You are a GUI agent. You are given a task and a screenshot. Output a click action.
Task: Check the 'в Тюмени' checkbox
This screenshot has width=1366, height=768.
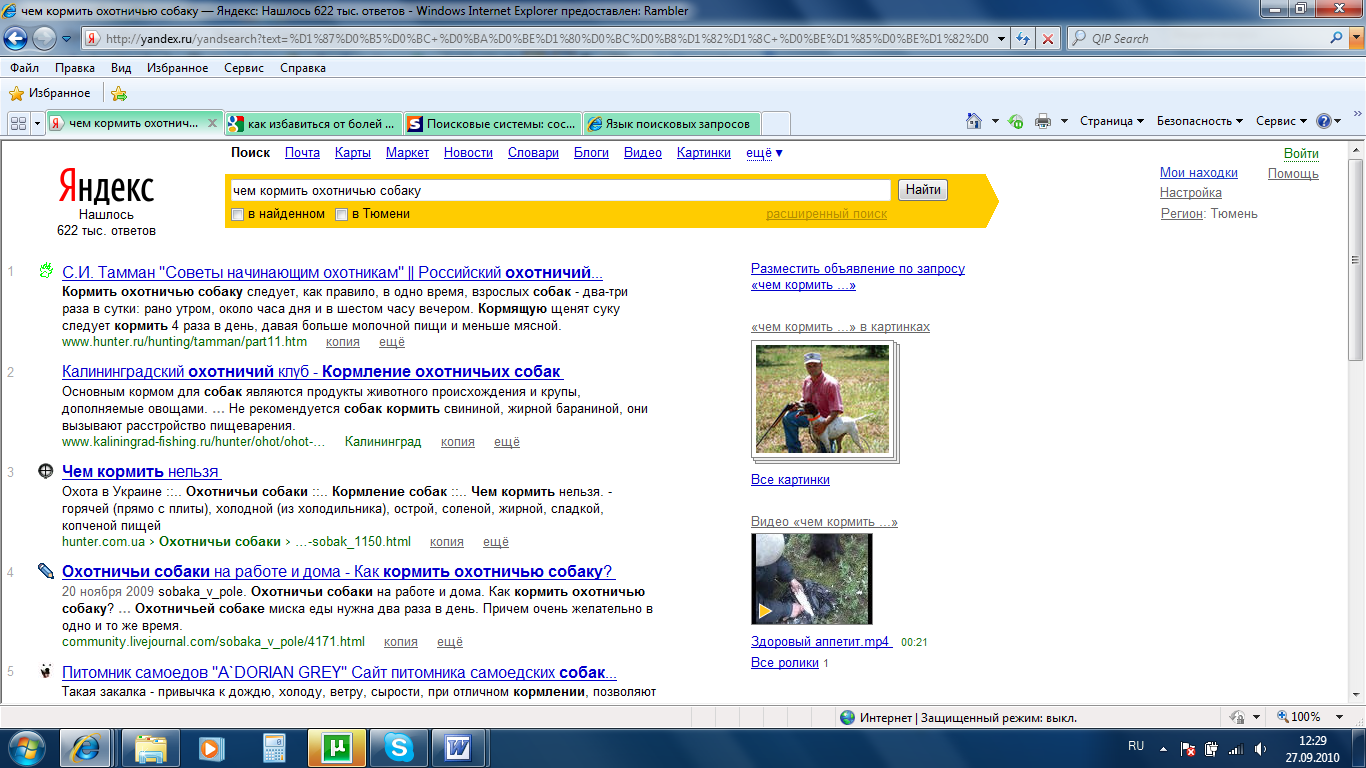342,214
